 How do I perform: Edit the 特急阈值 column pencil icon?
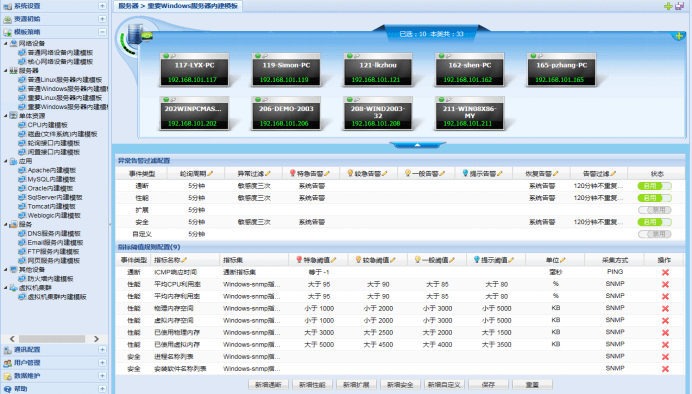pyautogui.click(x=334, y=260)
